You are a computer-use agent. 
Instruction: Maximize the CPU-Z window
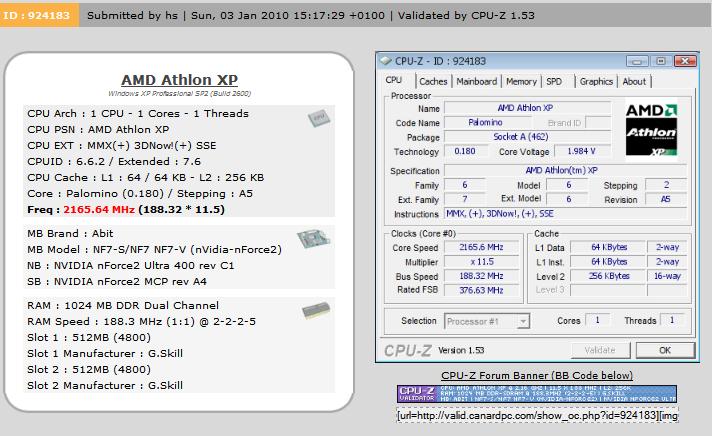661,61
